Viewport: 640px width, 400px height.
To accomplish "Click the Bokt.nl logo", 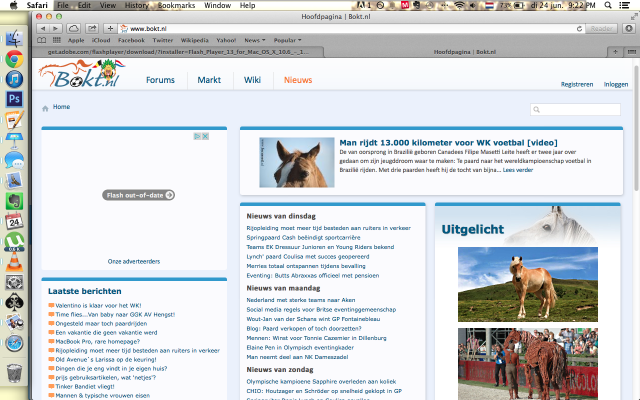I will coord(82,74).
